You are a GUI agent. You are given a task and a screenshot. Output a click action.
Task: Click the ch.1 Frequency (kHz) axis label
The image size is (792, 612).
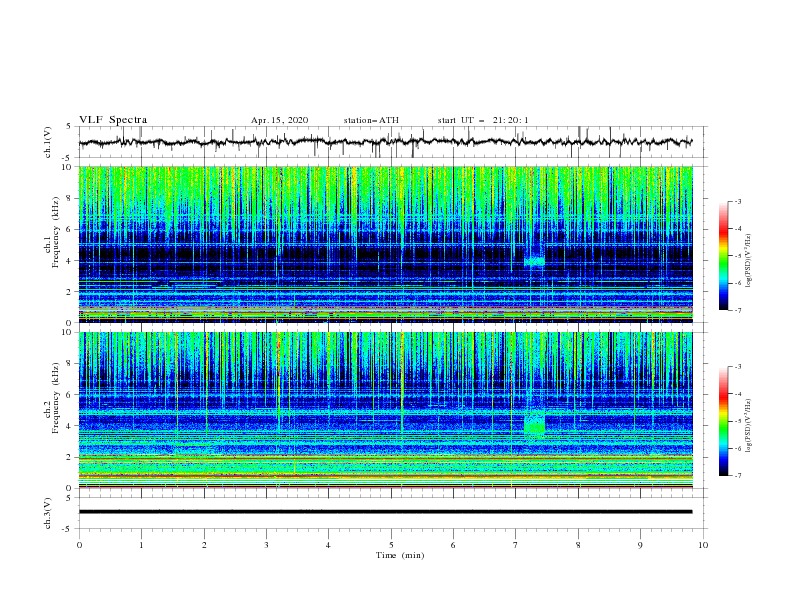coord(51,231)
